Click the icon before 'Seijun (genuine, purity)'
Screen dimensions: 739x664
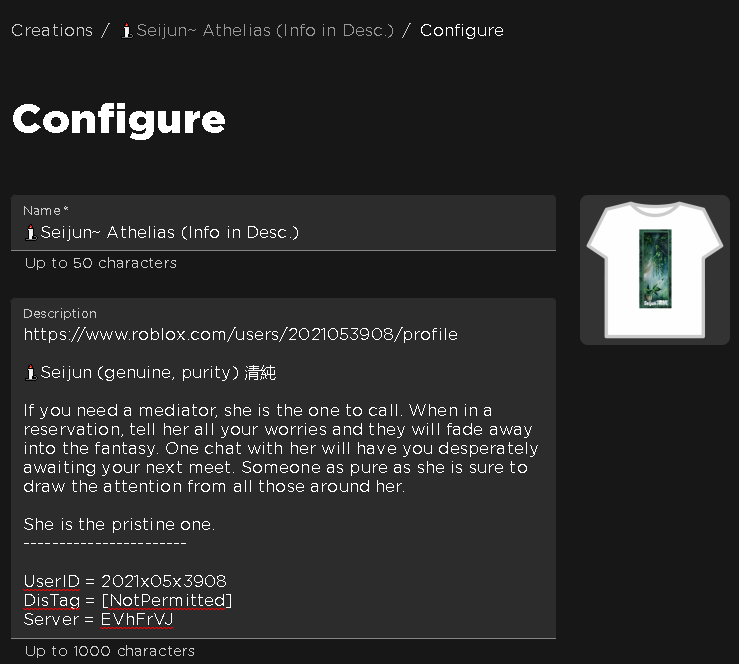click(x=30, y=373)
